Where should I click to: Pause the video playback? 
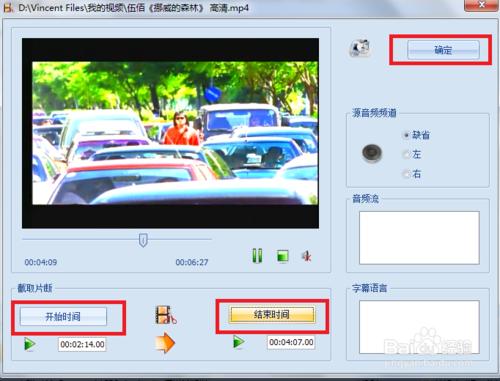pos(257,256)
